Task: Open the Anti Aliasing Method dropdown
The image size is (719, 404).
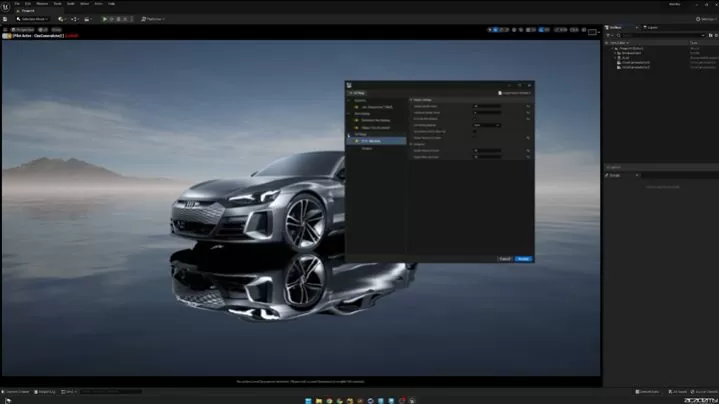Action: click(487, 125)
